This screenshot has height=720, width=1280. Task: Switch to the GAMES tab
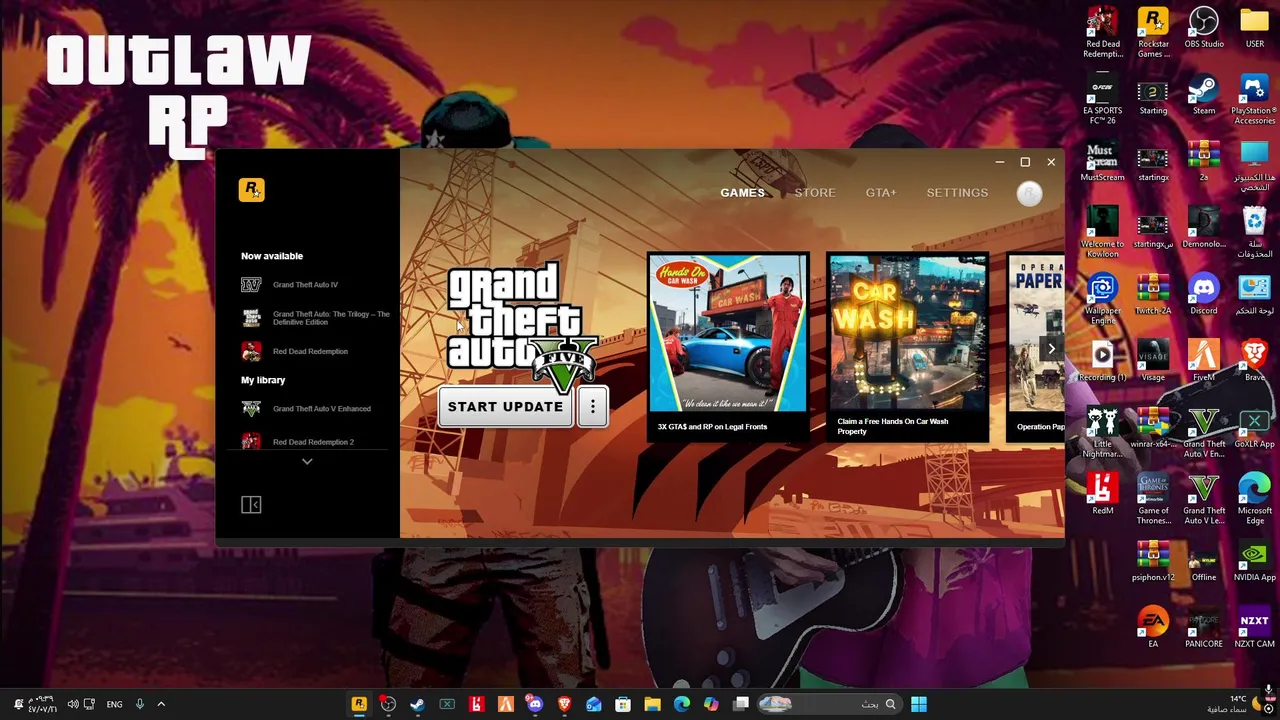[742, 193]
